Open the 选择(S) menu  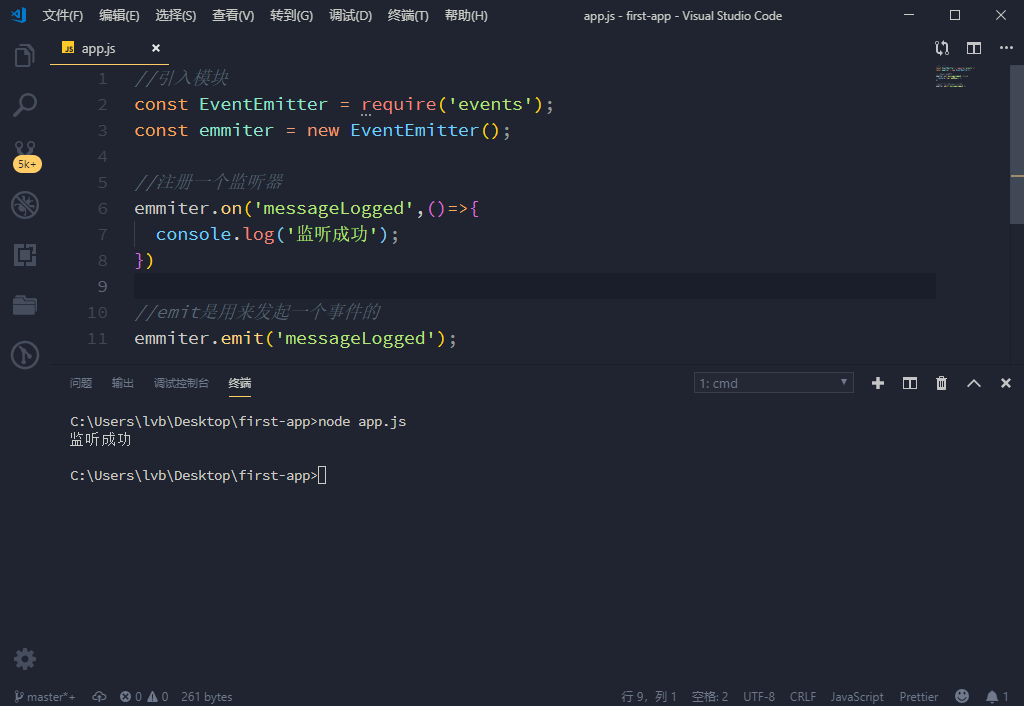[176, 16]
